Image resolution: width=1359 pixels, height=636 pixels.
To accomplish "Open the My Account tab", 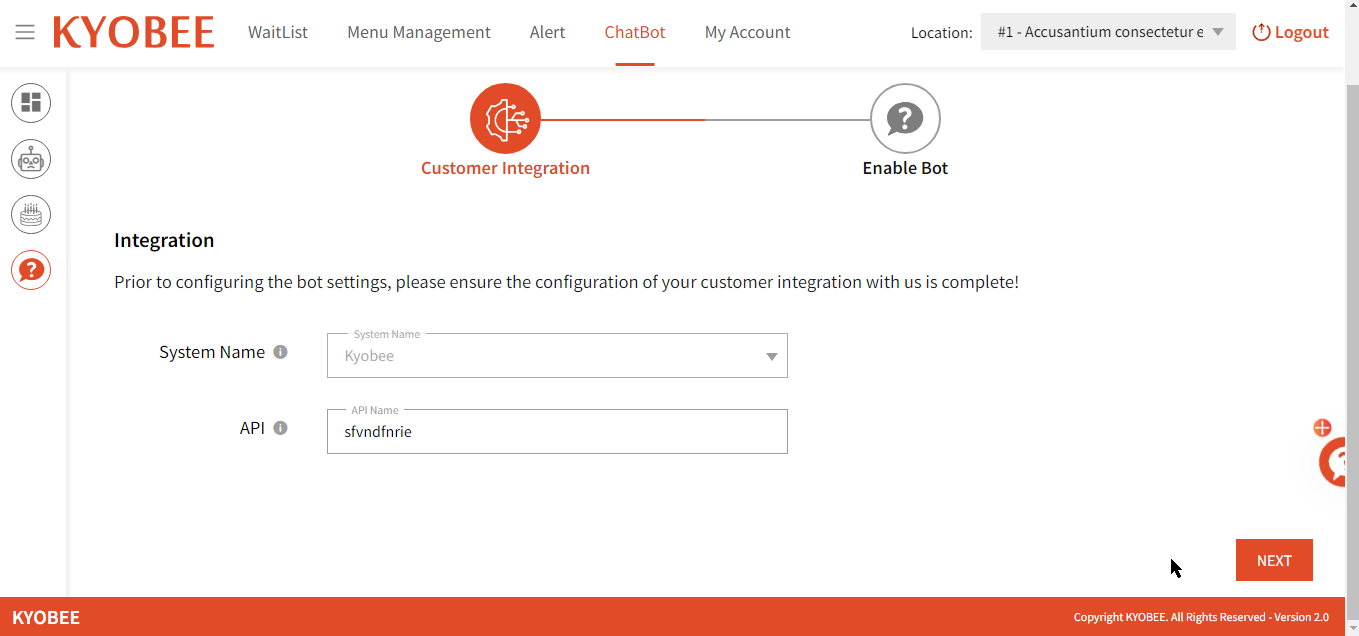I will coord(747,32).
